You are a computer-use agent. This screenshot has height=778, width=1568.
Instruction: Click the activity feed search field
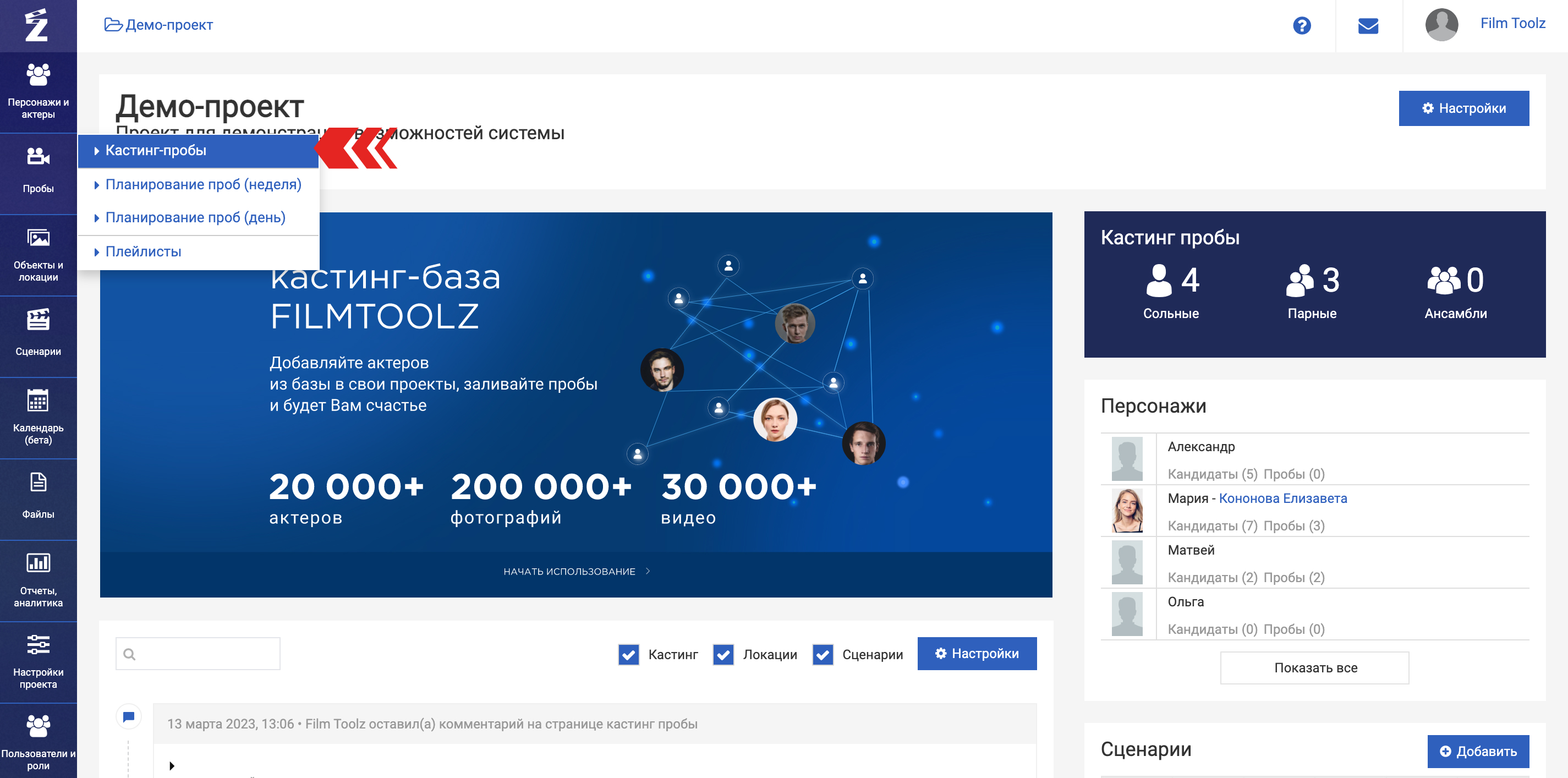(x=198, y=654)
